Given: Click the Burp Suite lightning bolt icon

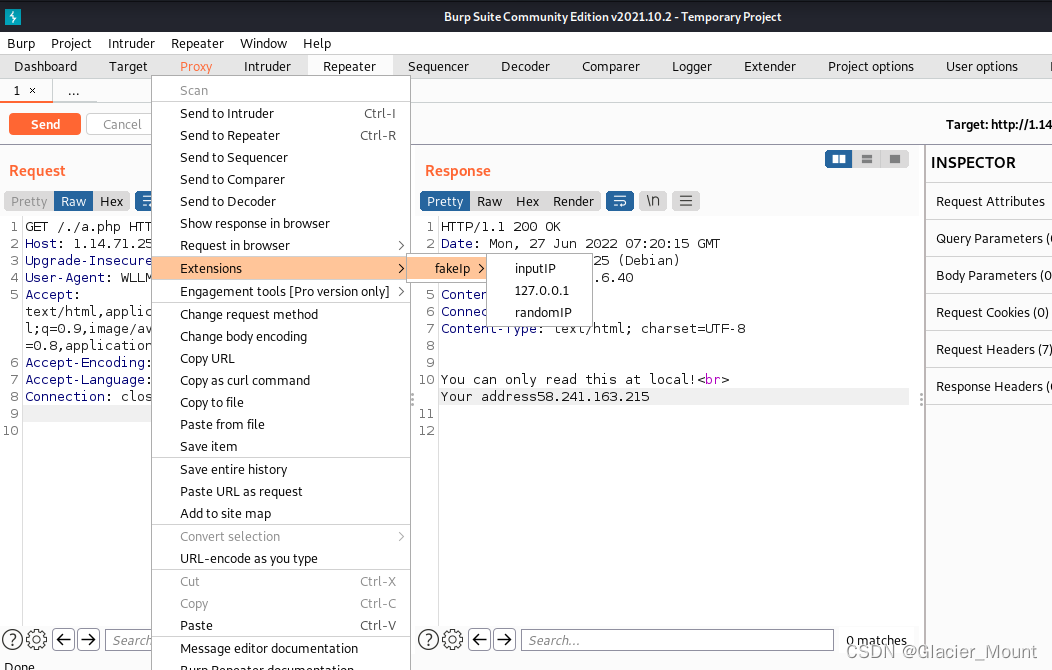Looking at the screenshot, I should point(12,16).
